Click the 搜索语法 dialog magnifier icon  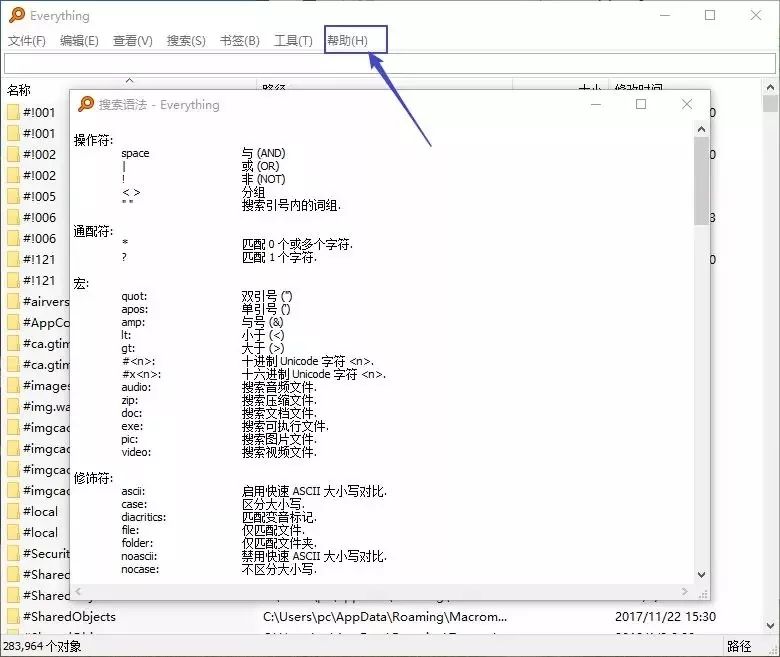[x=86, y=104]
